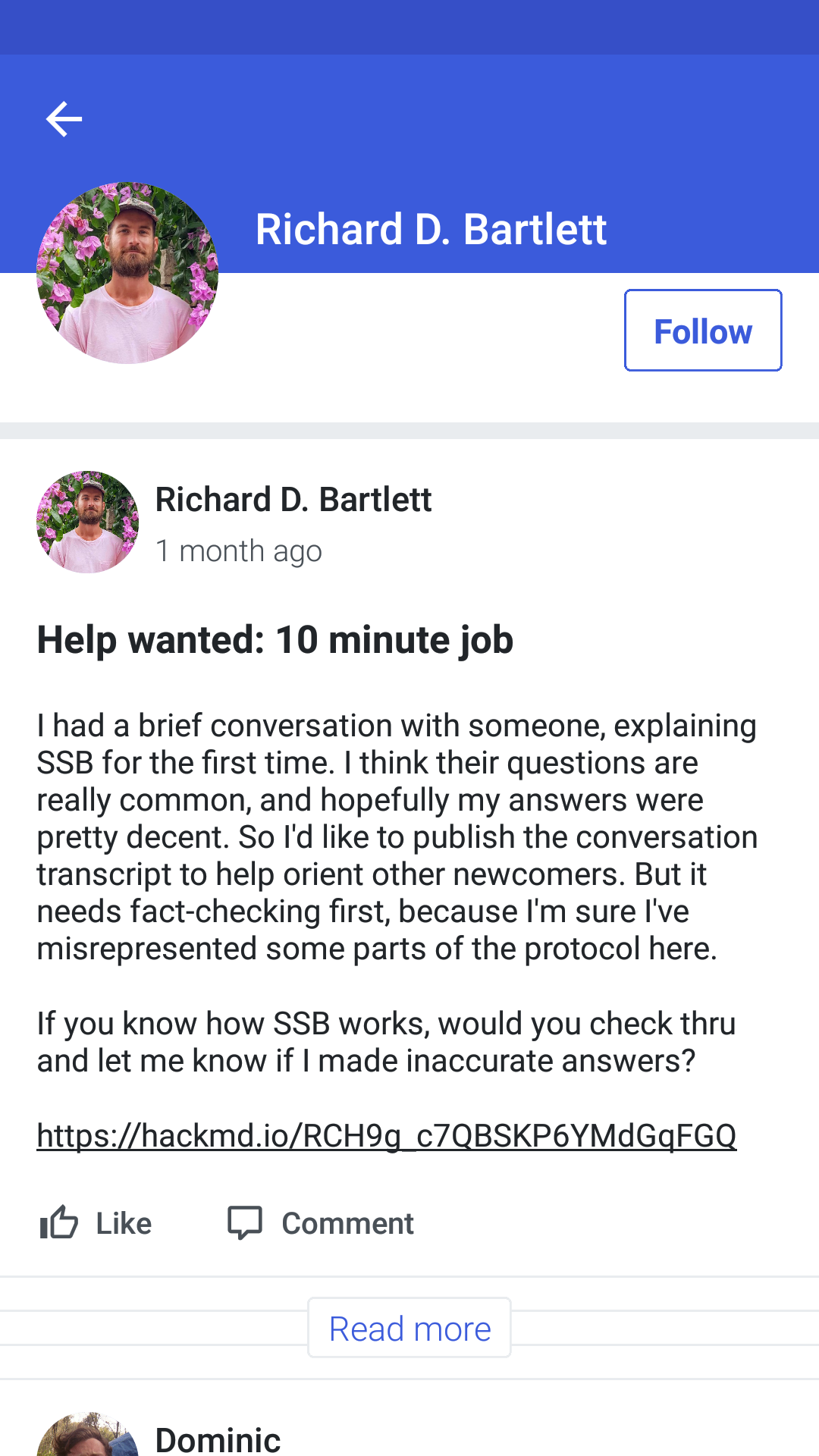Tap the top status bar area
The width and height of the screenshot is (819, 1456).
click(409, 27)
